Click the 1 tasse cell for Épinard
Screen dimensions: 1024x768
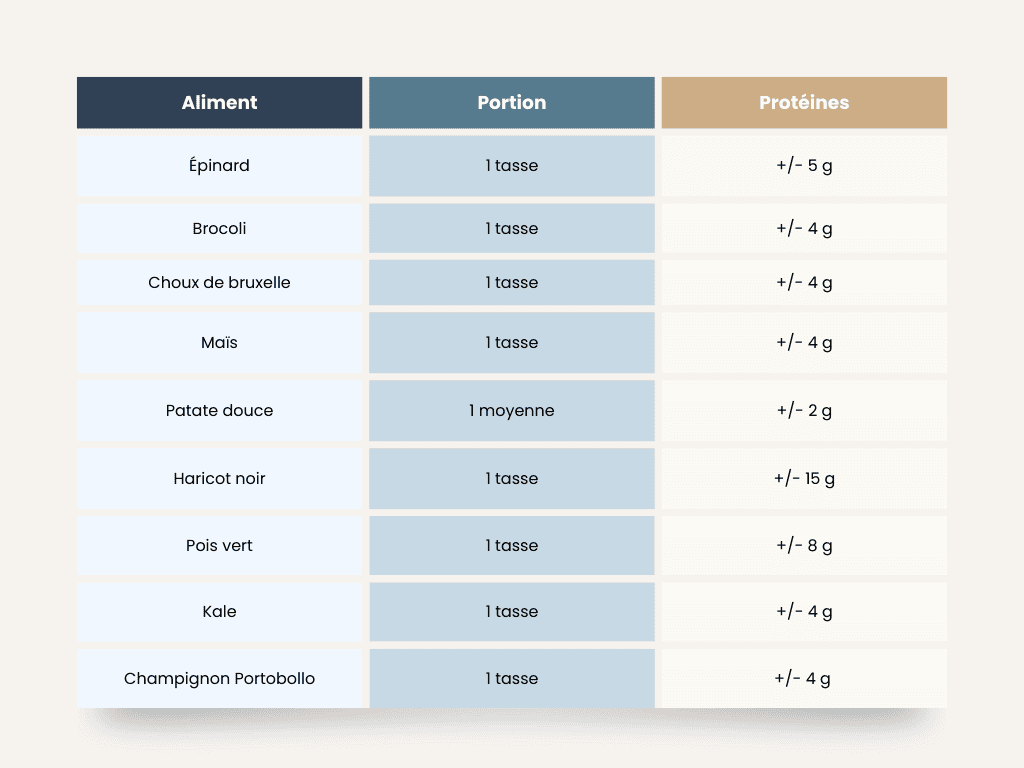click(x=512, y=166)
